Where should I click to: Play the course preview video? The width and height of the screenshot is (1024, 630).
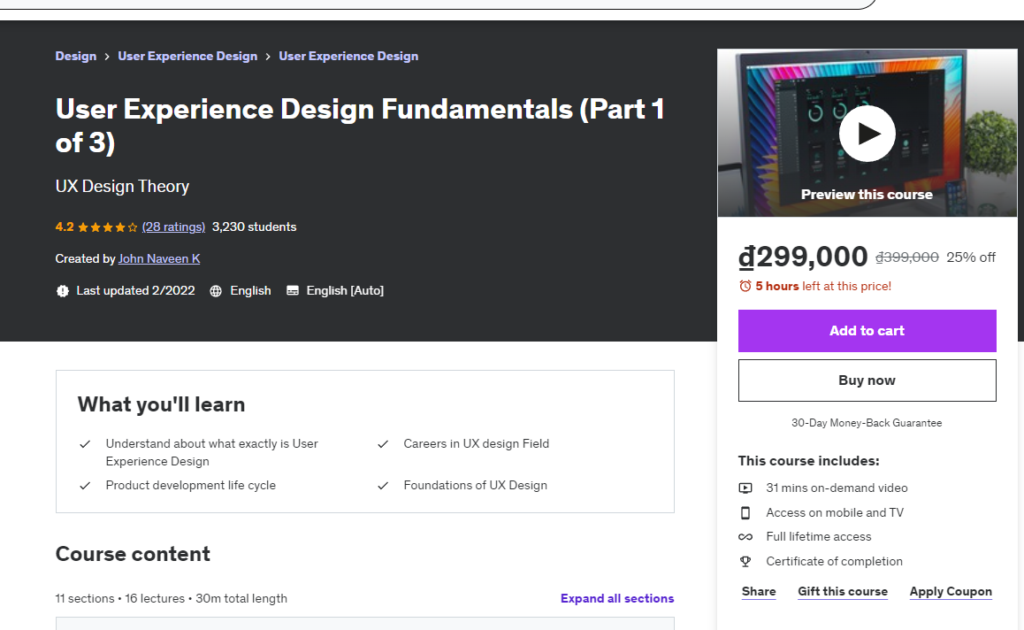click(x=866, y=133)
